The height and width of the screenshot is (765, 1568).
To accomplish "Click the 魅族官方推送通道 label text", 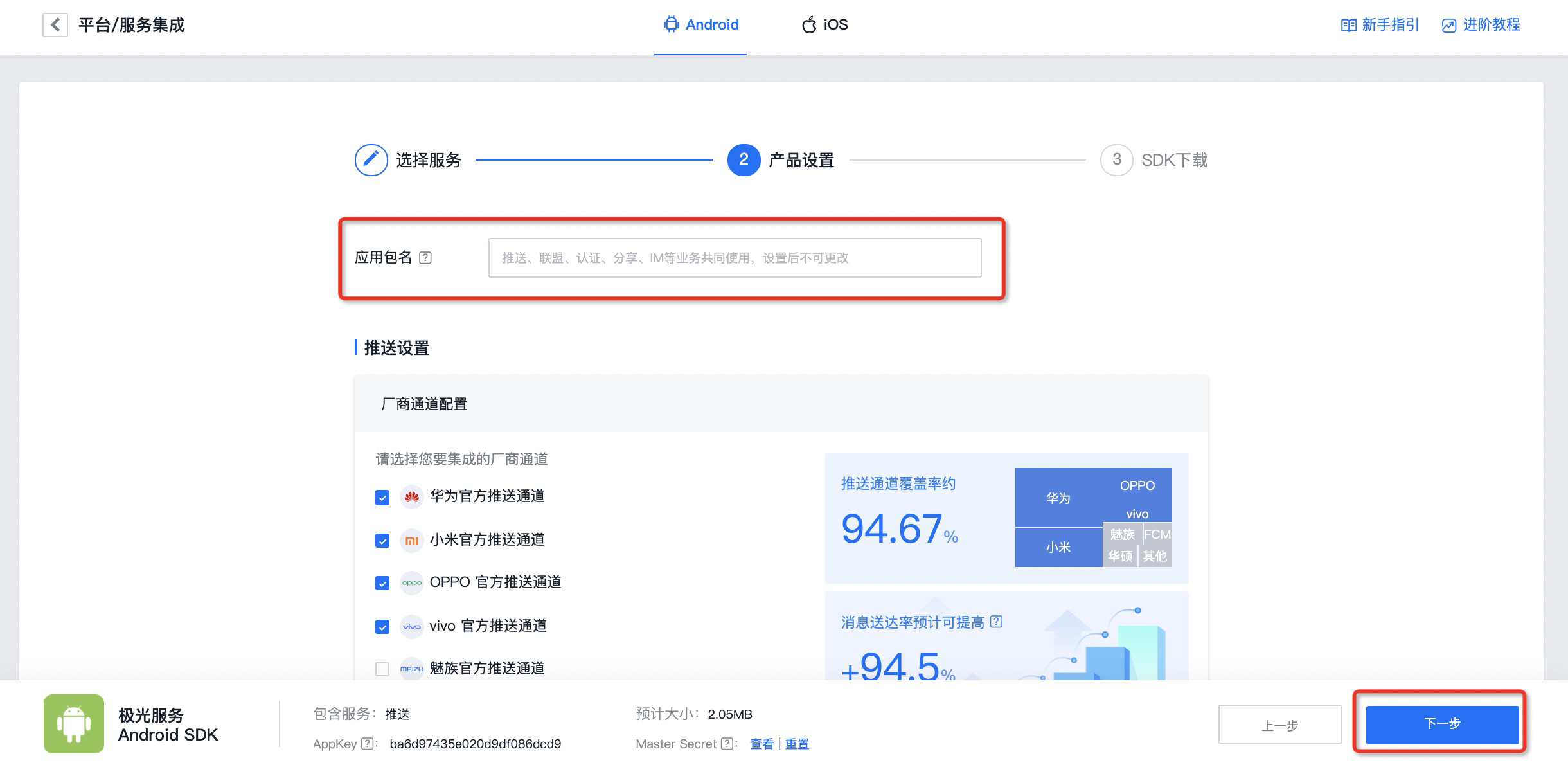I will click(x=487, y=669).
